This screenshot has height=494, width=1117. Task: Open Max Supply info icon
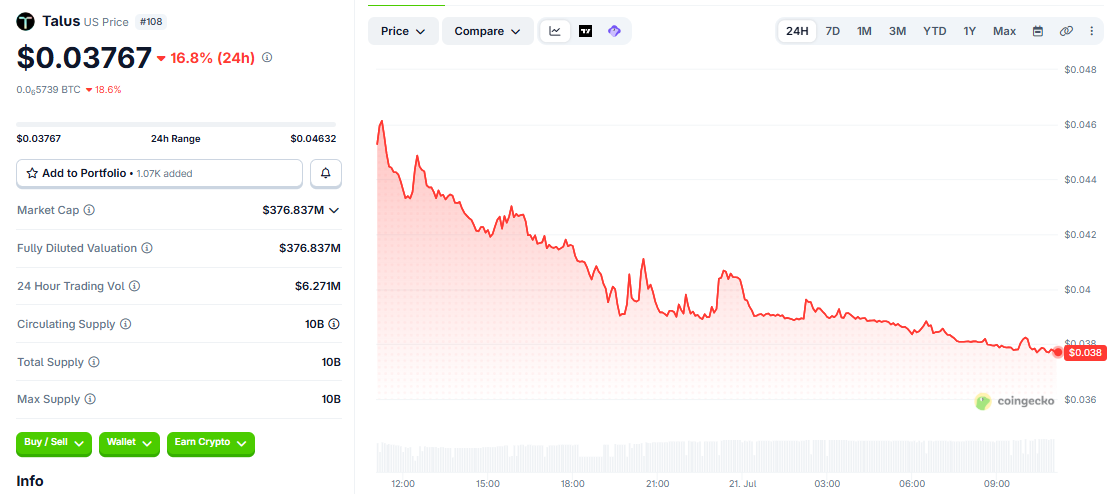click(x=89, y=399)
